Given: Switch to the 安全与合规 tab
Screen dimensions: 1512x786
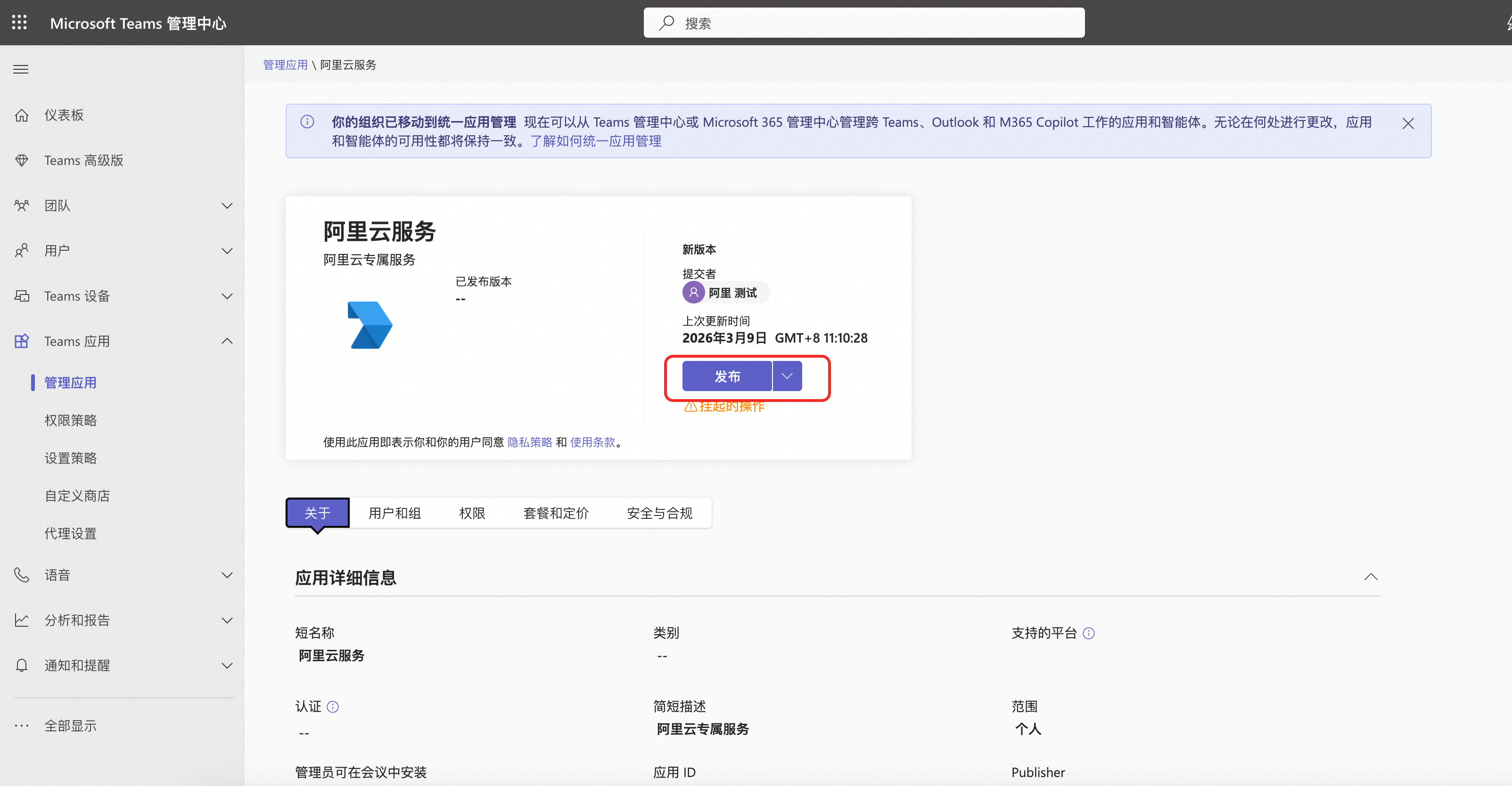Looking at the screenshot, I should (x=659, y=513).
